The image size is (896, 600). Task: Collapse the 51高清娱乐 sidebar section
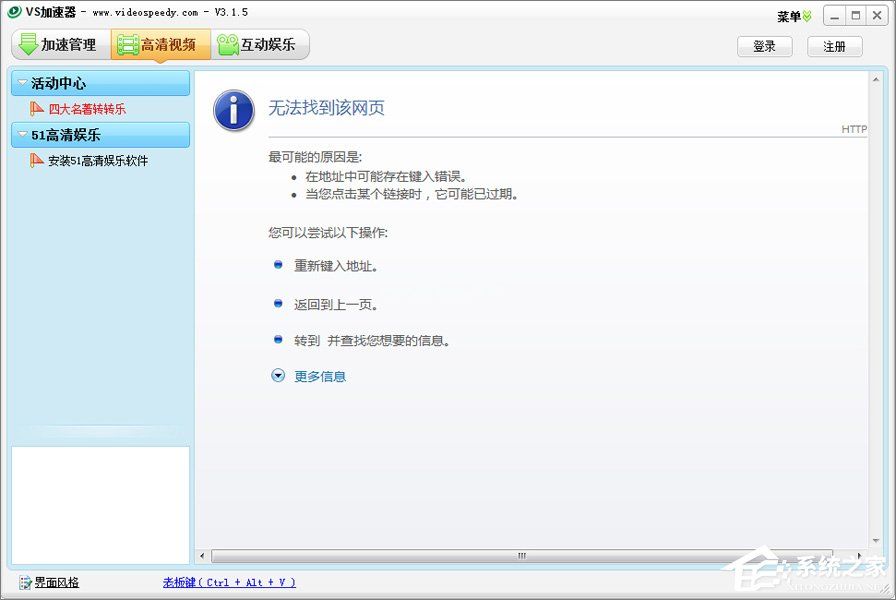click(22, 135)
